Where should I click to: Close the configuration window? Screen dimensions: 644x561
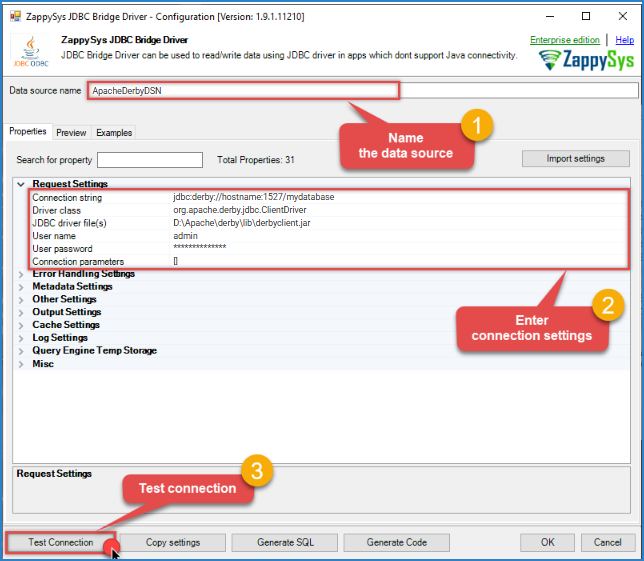coord(623,16)
